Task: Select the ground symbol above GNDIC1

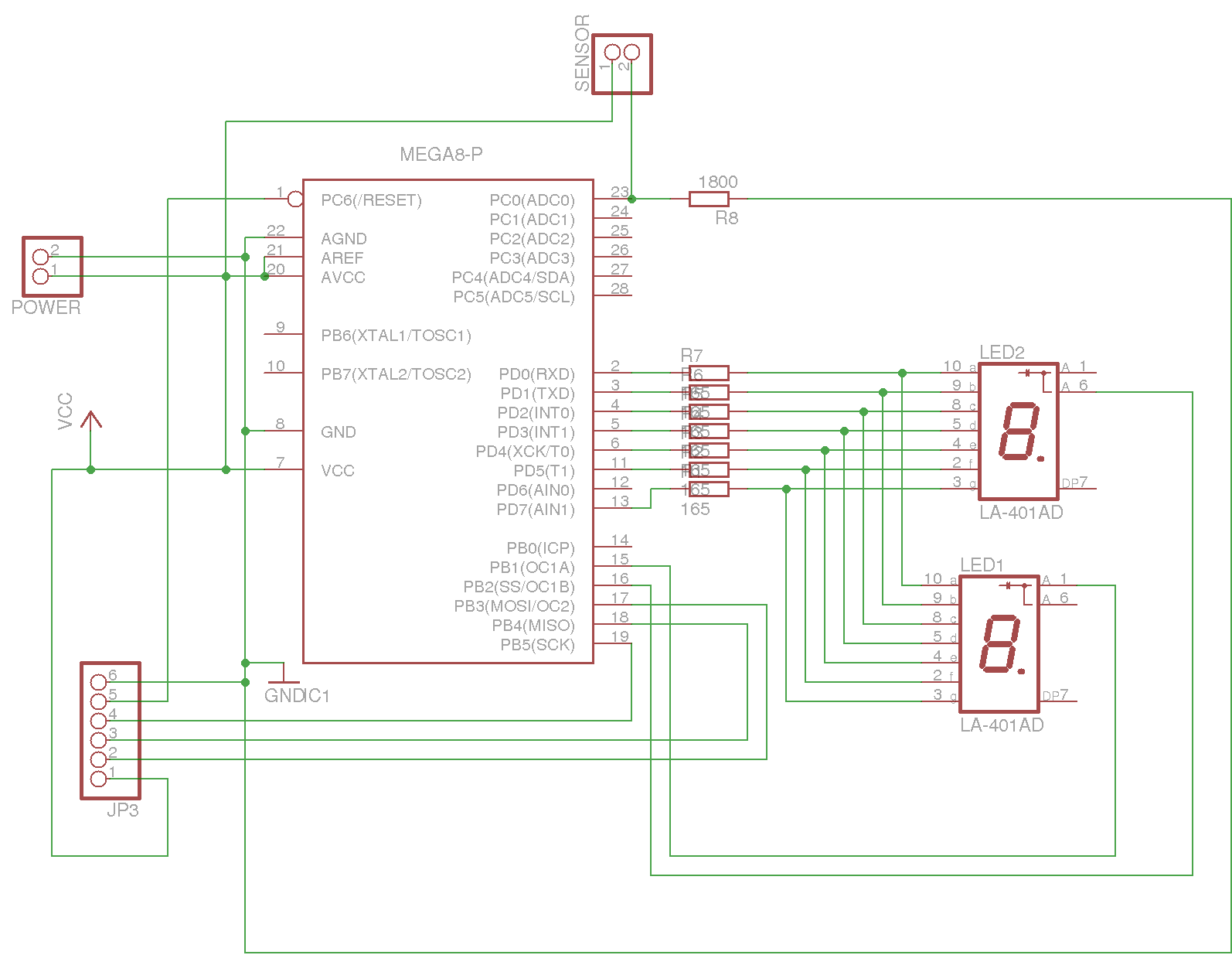Action: 284,673
